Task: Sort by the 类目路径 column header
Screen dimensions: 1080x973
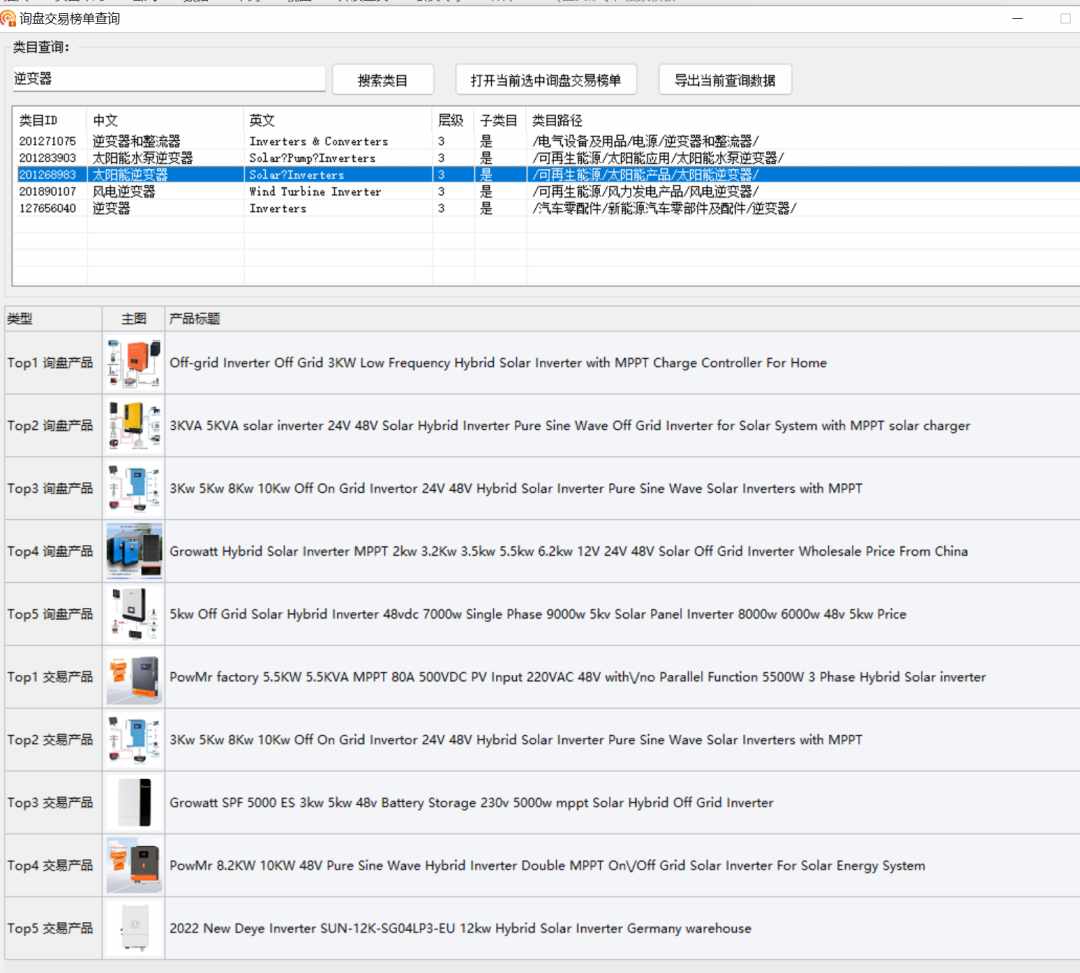Action: [x=557, y=120]
